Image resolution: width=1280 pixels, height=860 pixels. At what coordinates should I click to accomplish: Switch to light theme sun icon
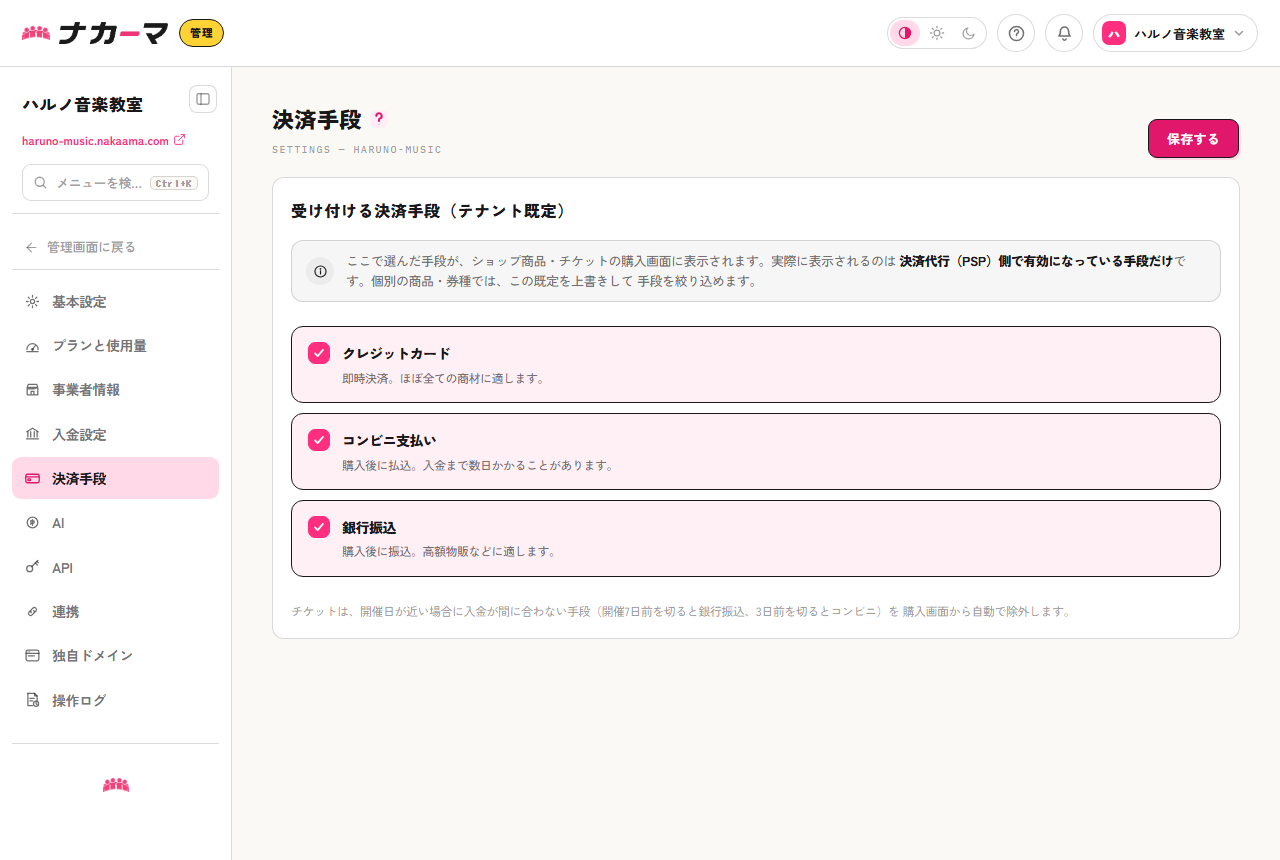937,33
